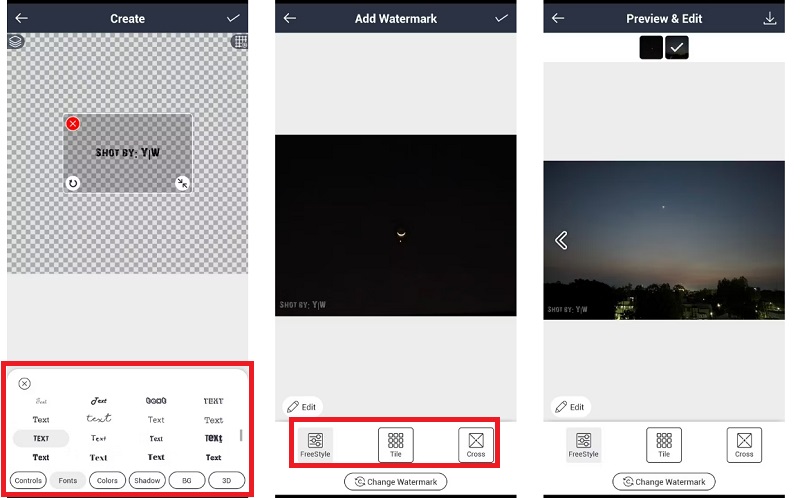
Task: Open the Shadow tab
Action: pos(147,481)
